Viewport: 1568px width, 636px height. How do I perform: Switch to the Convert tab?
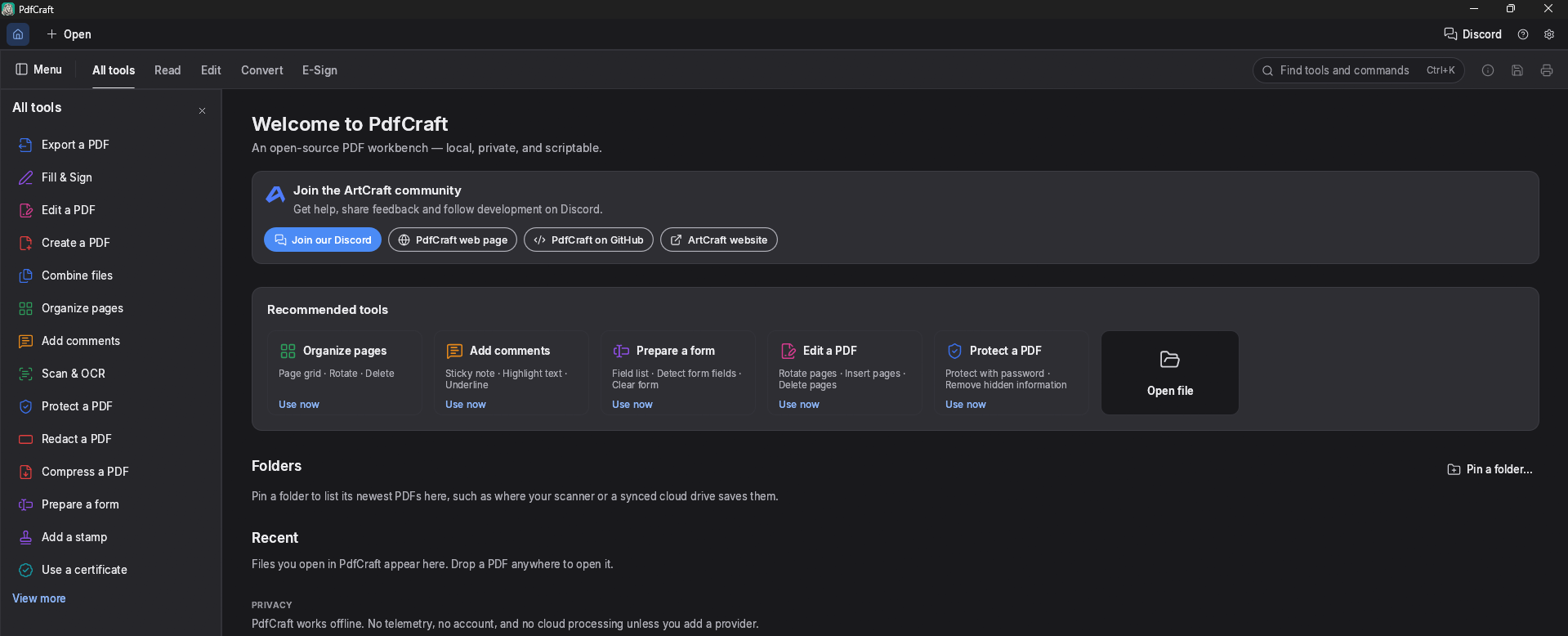click(x=262, y=70)
